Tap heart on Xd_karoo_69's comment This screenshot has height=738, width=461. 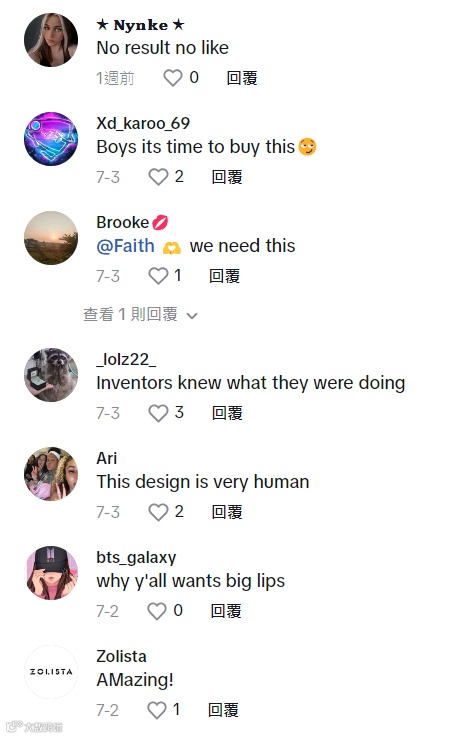(x=158, y=177)
